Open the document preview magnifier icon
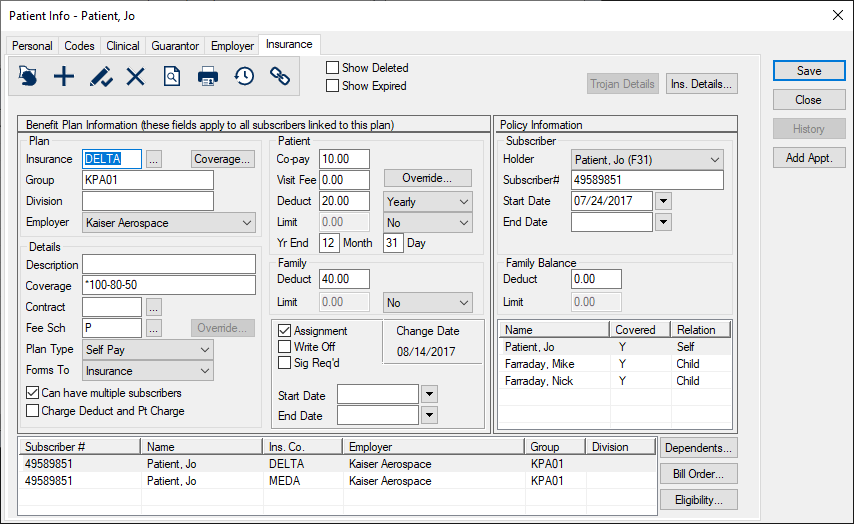Image resolution: width=854 pixels, height=524 pixels. click(172, 76)
